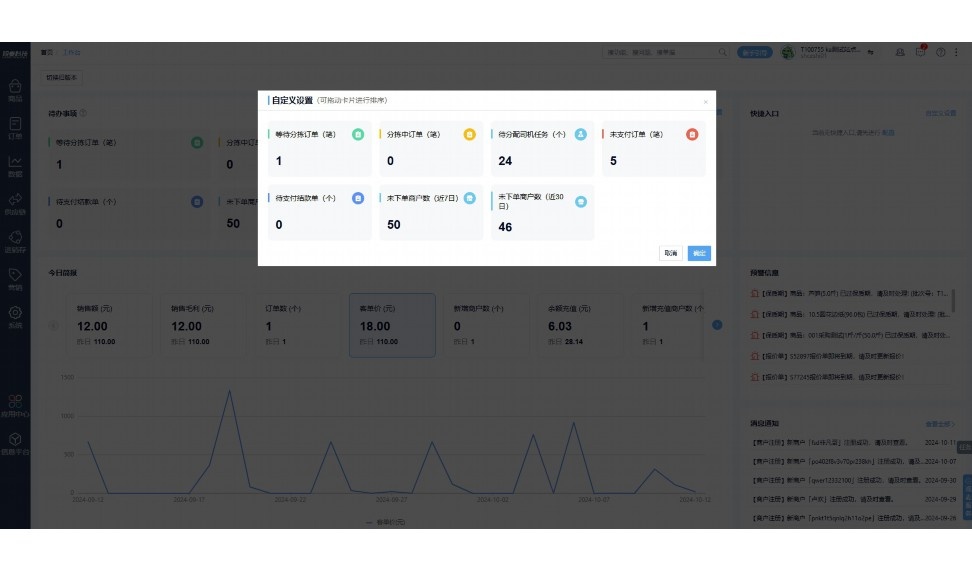Select the 新增商户数 (个) metric card
Image resolution: width=972 pixels, height=571 pixels.
486,325
